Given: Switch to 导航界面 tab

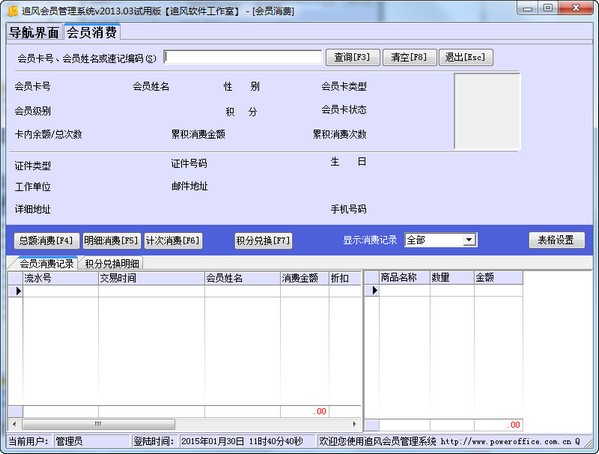Looking at the screenshot, I should point(34,32).
